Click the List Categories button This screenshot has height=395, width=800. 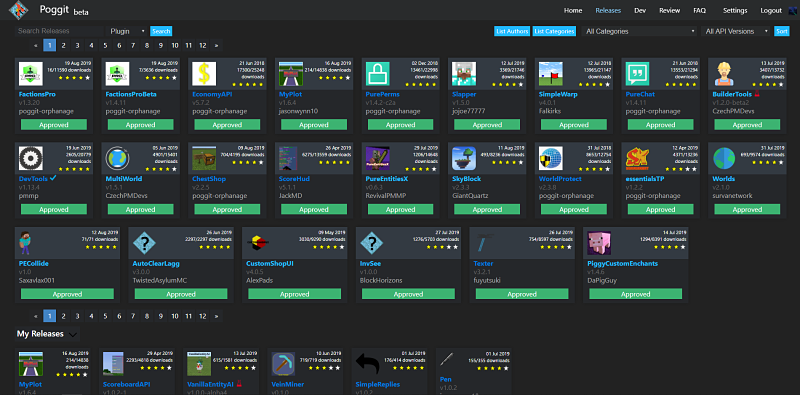pyautogui.click(x=555, y=31)
